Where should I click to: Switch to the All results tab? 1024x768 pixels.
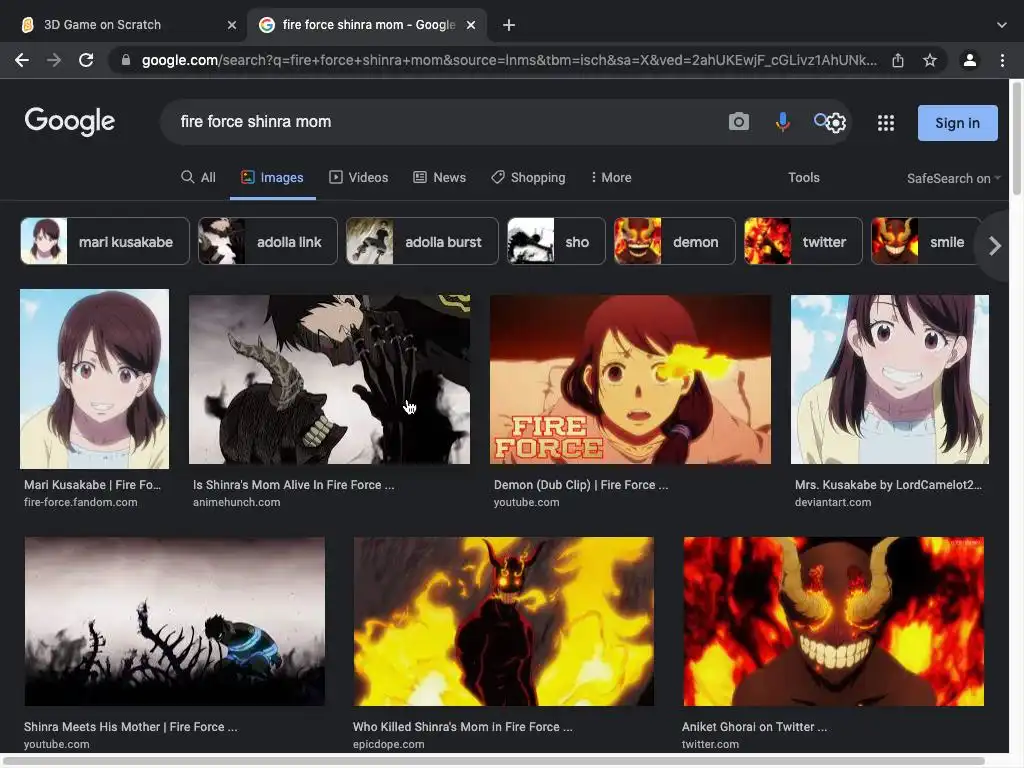click(198, 178)
